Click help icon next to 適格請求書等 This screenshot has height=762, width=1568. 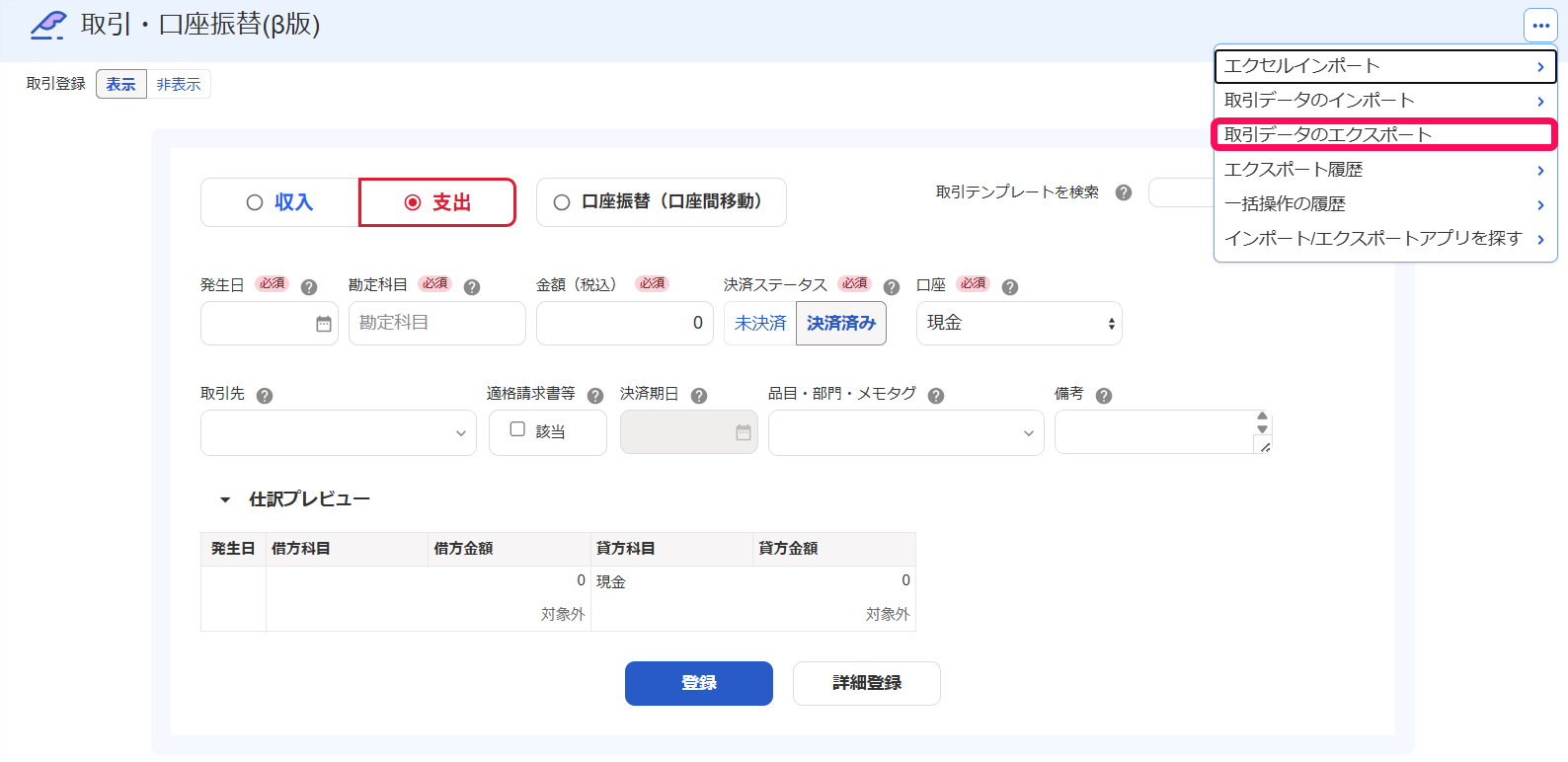click(x=595, y=396)
